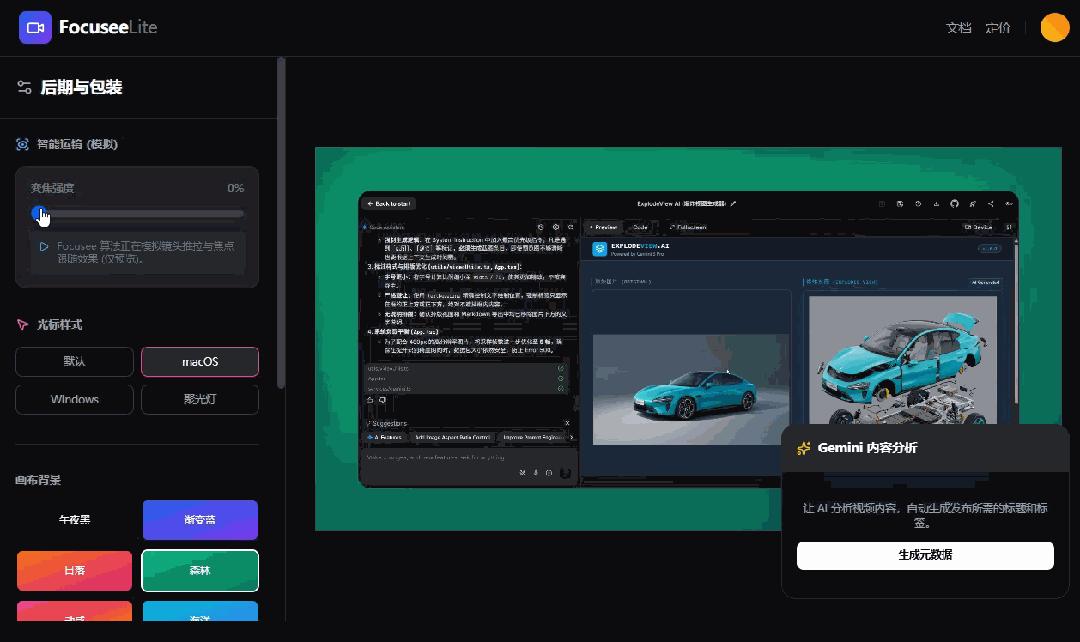Choose the 日落 canvas background
Screen dimensions: 1080x642
[74, 570]
